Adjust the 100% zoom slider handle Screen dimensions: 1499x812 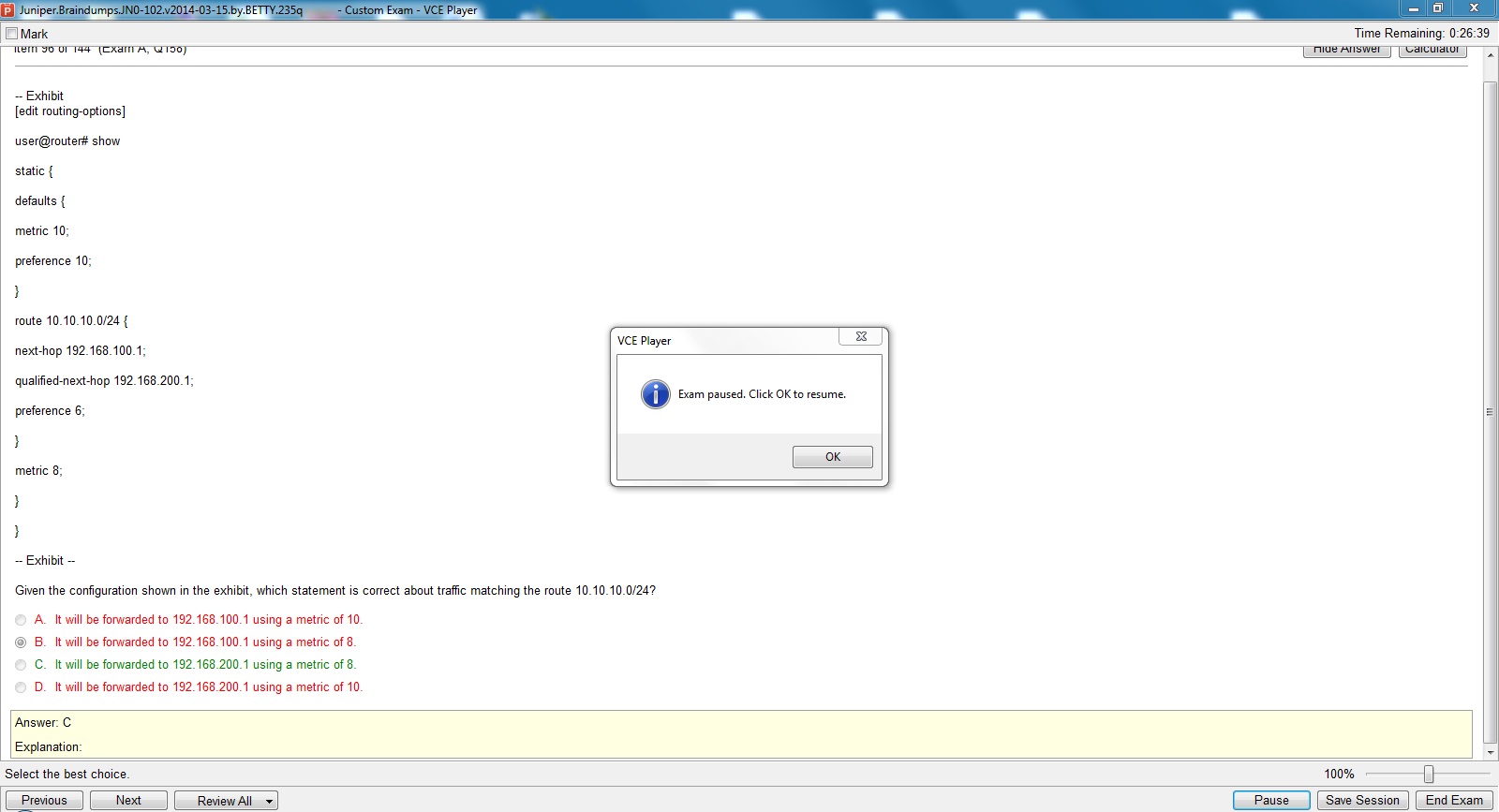pyautogui.click(x=1429, y=774)
